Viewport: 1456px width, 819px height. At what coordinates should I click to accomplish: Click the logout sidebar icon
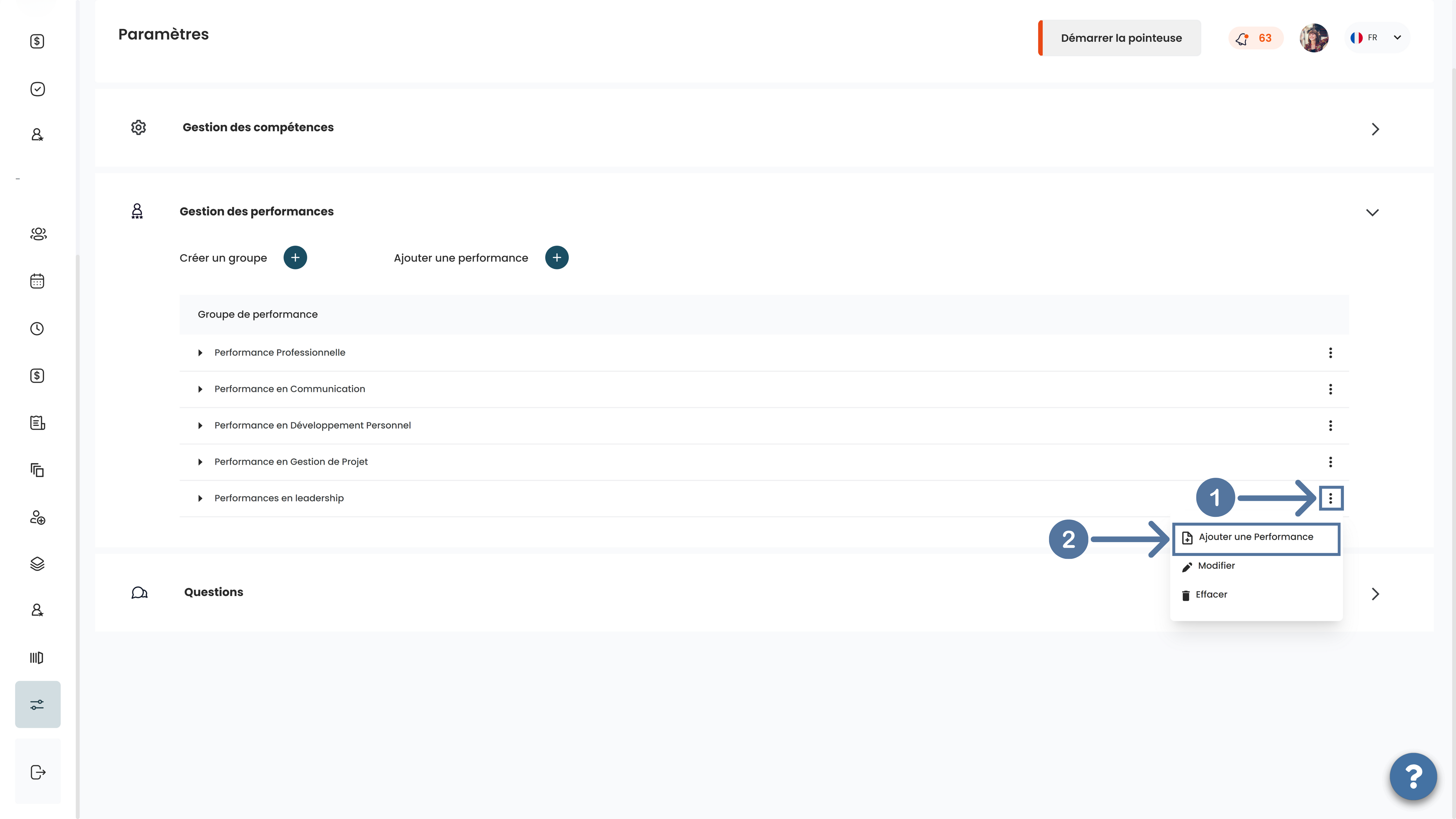tap(38, 772)
